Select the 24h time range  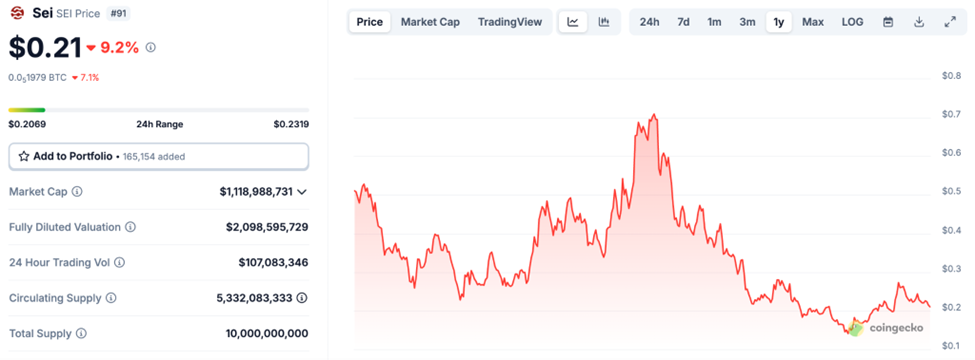[649, 22]
